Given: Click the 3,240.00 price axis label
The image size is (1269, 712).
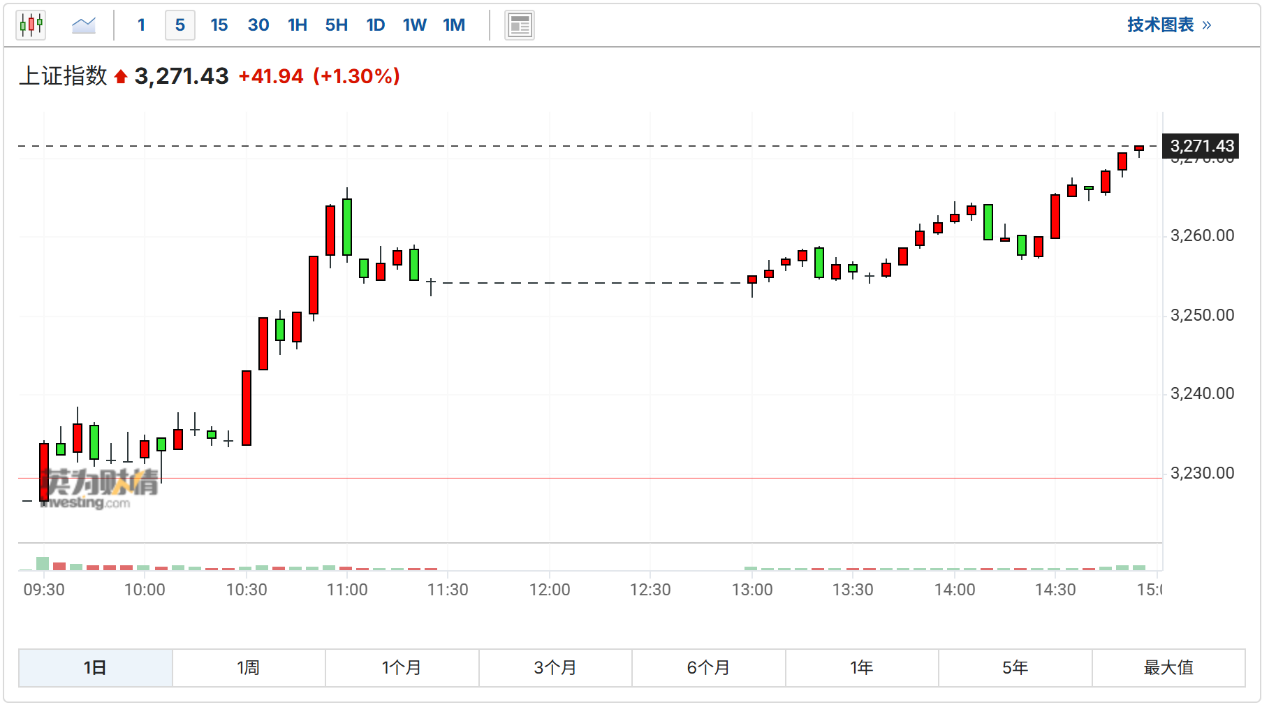Looking at the screenshot, I should coord(1202,394).
